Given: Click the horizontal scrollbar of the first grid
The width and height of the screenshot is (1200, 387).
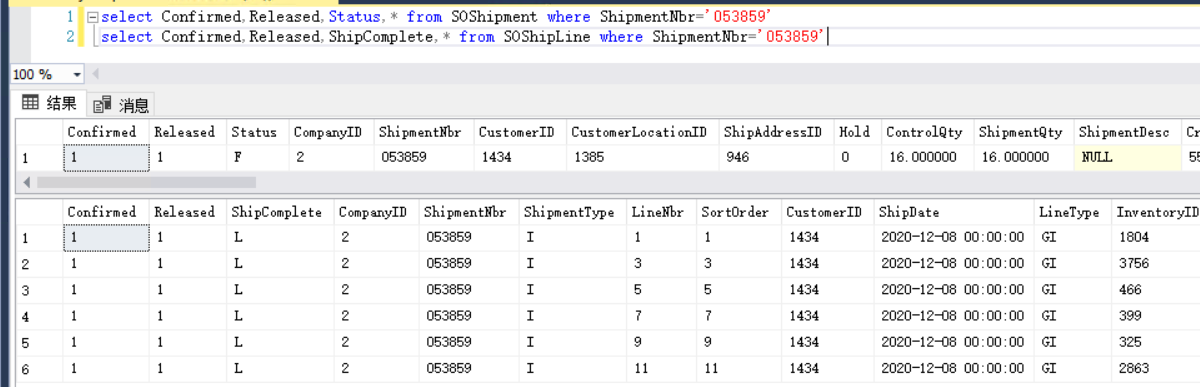Looking at the screenshot, I should point(146,182).
